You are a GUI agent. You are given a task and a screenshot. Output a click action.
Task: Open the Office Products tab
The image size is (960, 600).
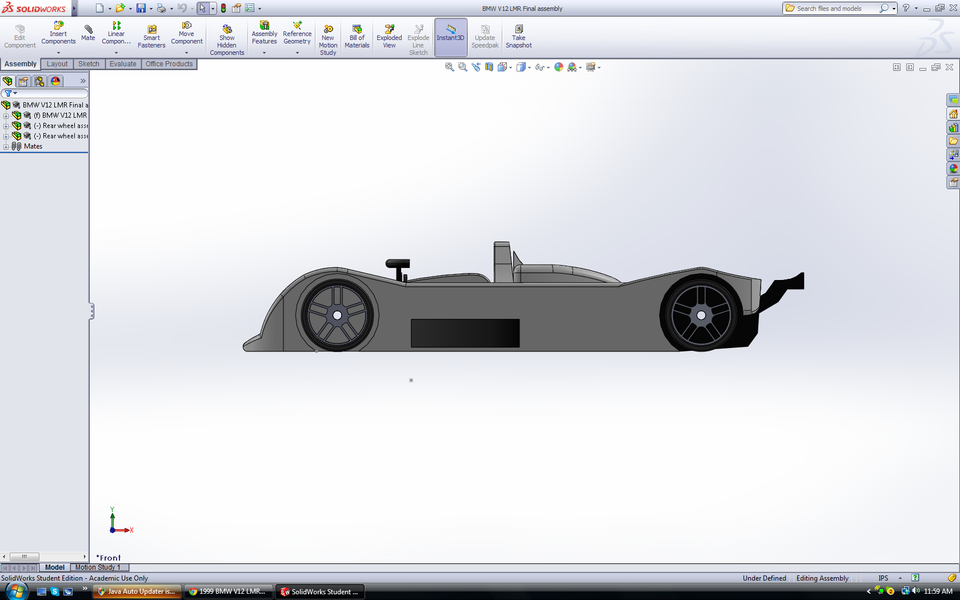tap(169, 63)
